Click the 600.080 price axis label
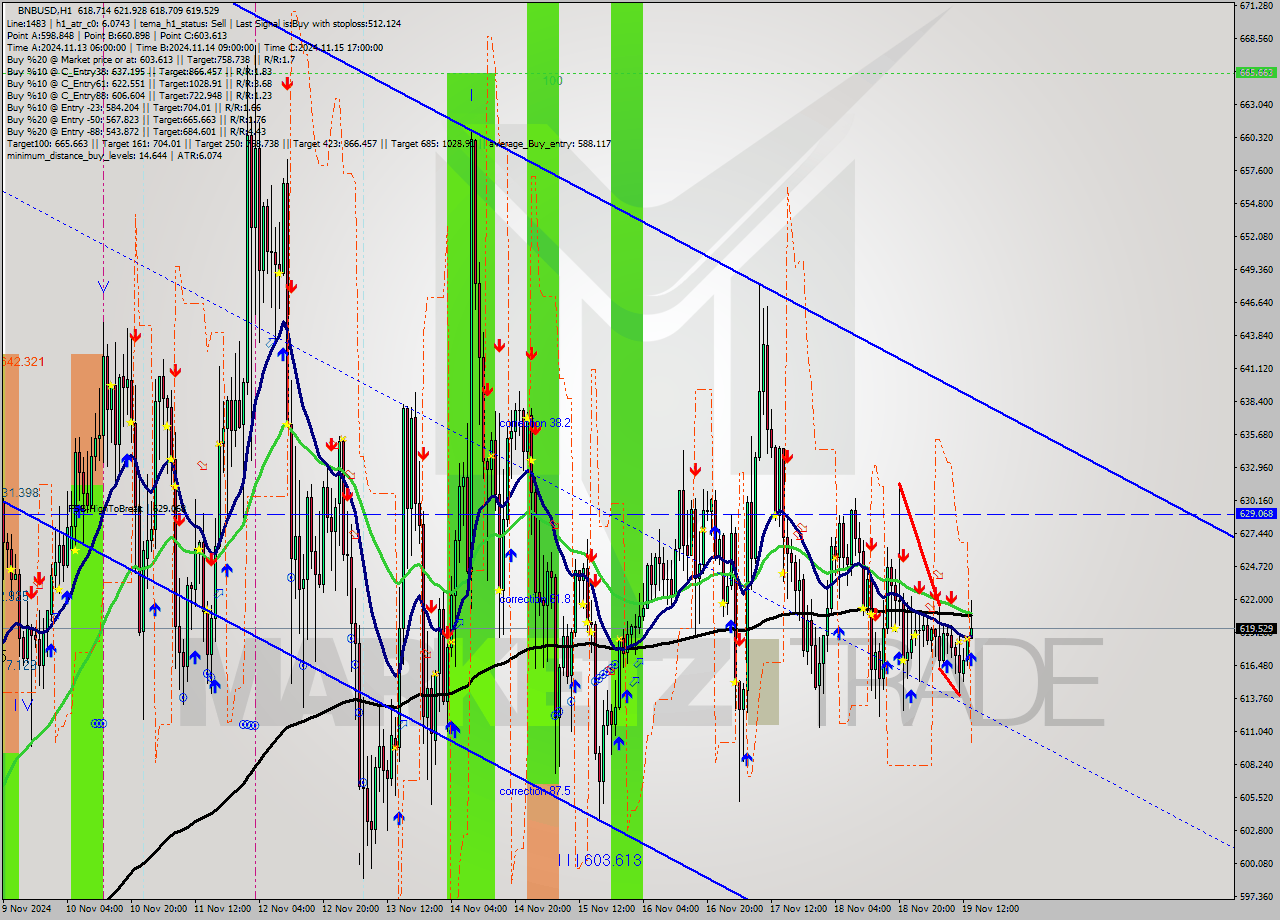Screen dimensions: 1280x920 tap(1255, 864)
